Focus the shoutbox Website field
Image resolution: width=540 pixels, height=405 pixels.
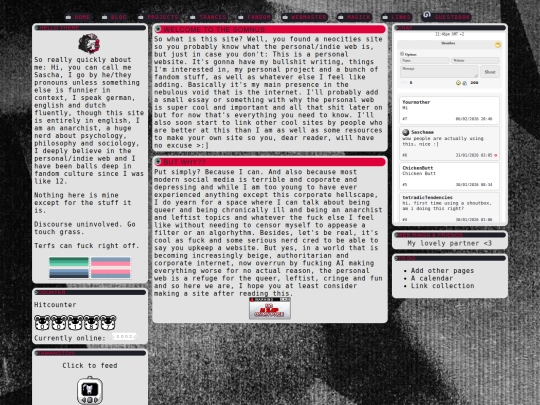pos(475,61)
